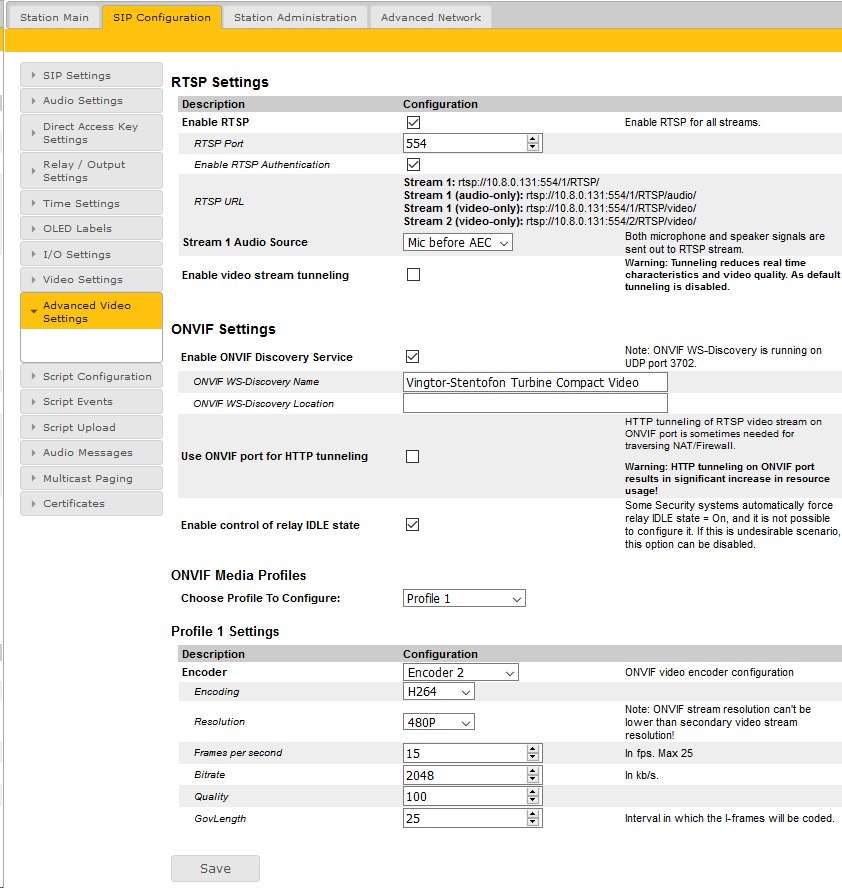
Task: Disable ONVIF Discovery Service checkbox
Action: 413,357
